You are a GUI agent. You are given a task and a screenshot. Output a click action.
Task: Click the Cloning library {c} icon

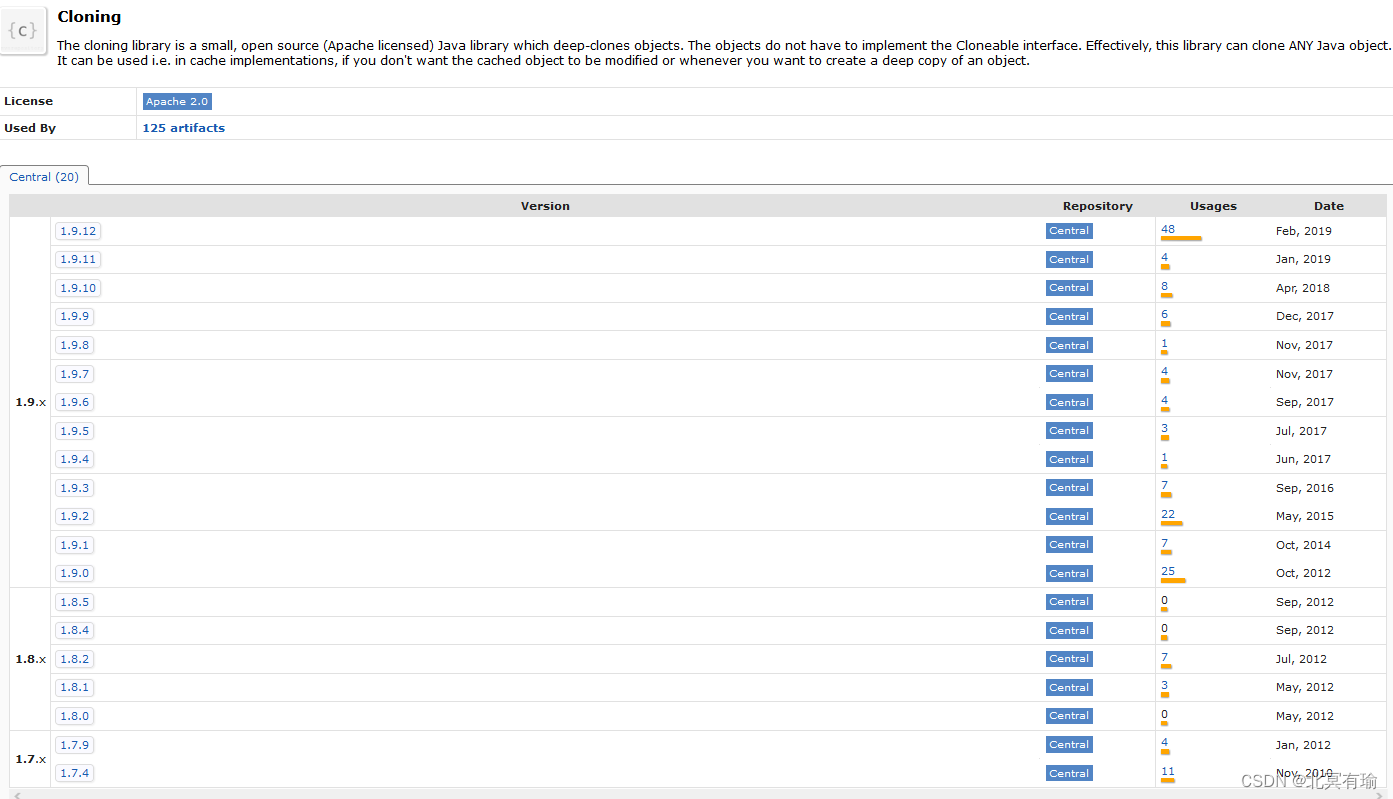[23, 31]
